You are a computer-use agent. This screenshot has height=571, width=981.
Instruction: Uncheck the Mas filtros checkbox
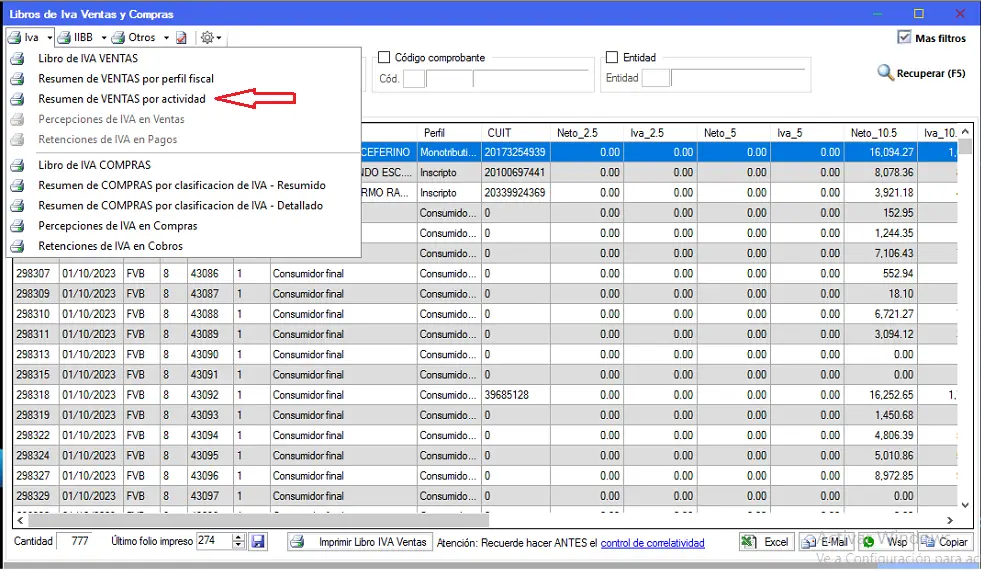(904, 38)
